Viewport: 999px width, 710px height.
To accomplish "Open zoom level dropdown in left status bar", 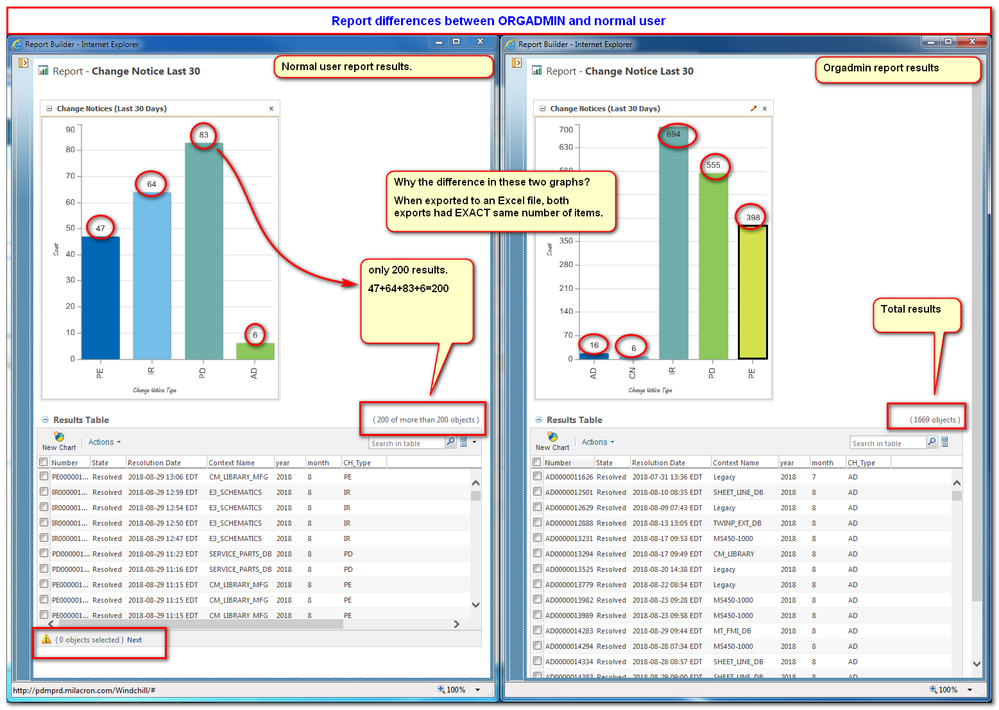I will click(477, 690).
